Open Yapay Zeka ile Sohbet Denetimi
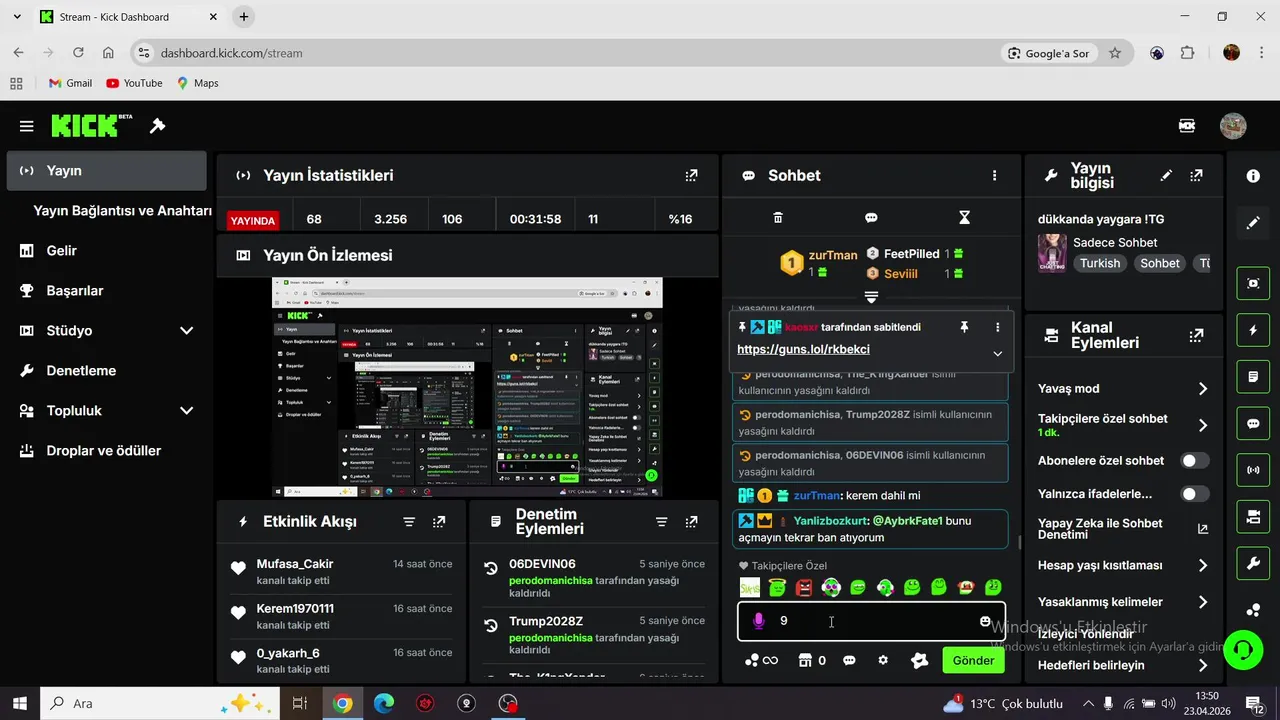The width and height of the screenshot is (1280, 720). [1123, 529]
